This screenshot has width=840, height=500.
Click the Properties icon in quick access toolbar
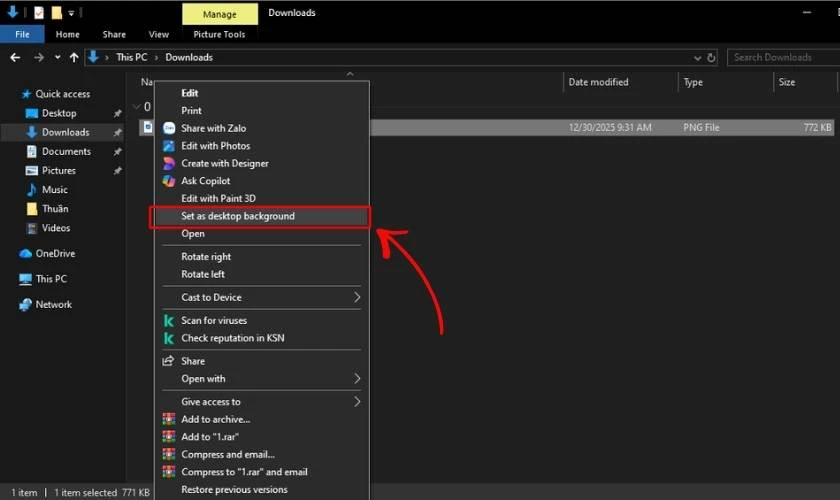point(39,12)
